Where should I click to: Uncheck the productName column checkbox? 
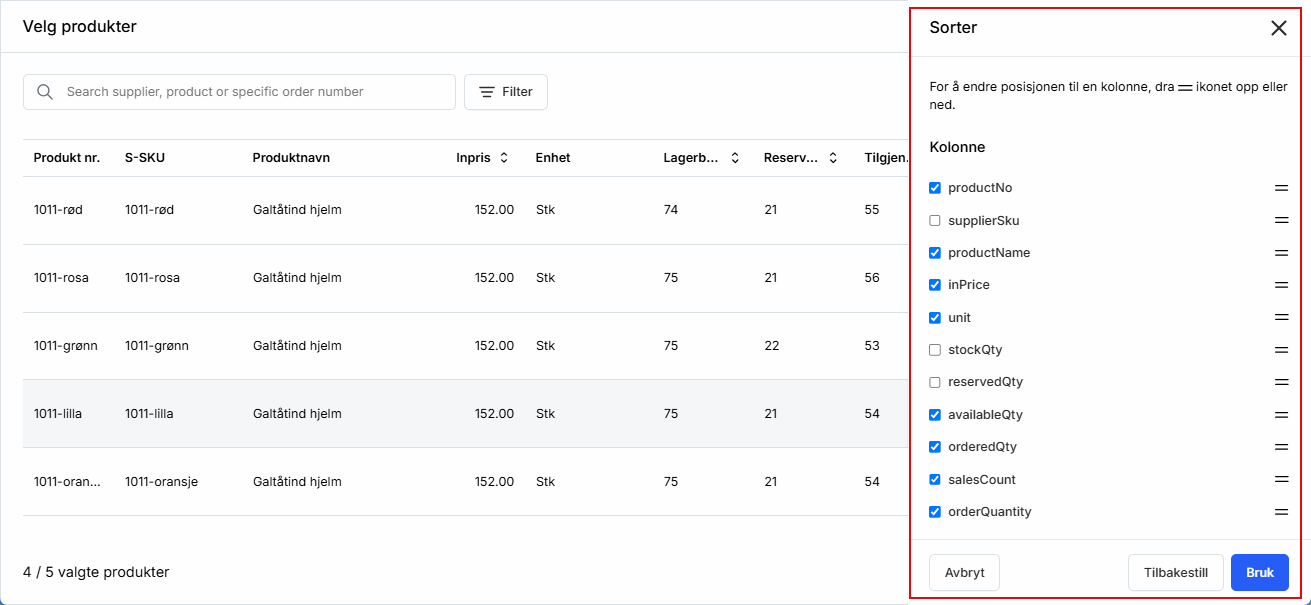point(935,253)
